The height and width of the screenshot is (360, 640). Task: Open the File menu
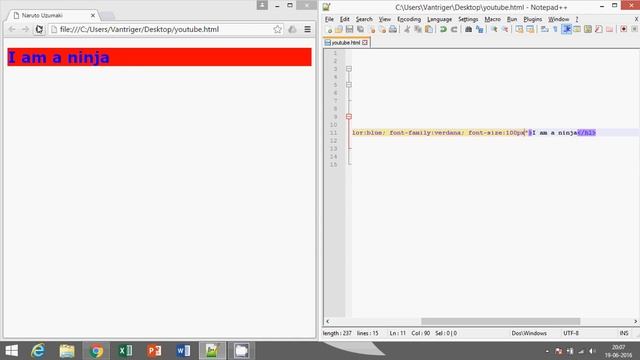(x=329, y=19)
